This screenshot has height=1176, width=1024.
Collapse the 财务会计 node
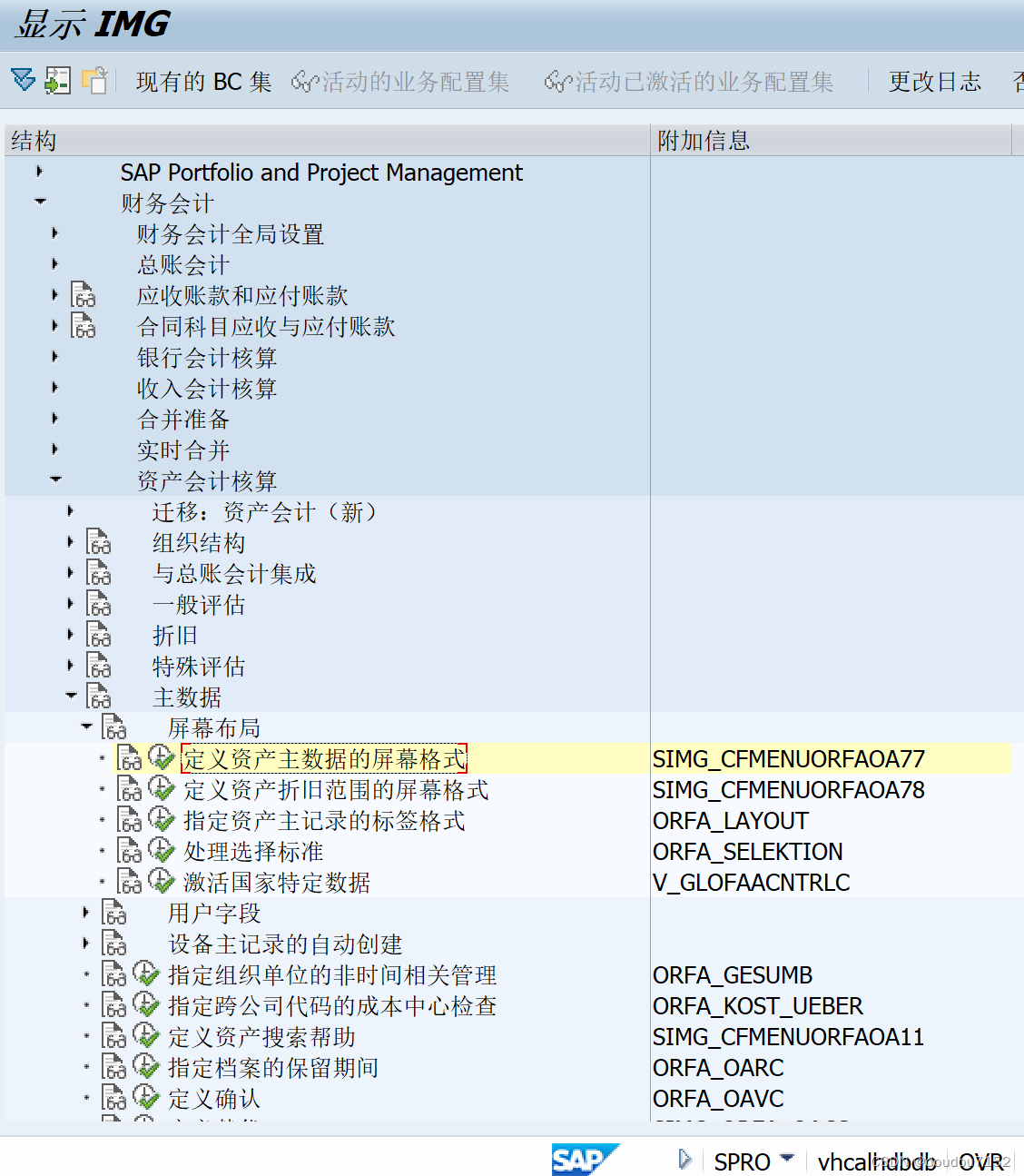(x=40, y=202)
